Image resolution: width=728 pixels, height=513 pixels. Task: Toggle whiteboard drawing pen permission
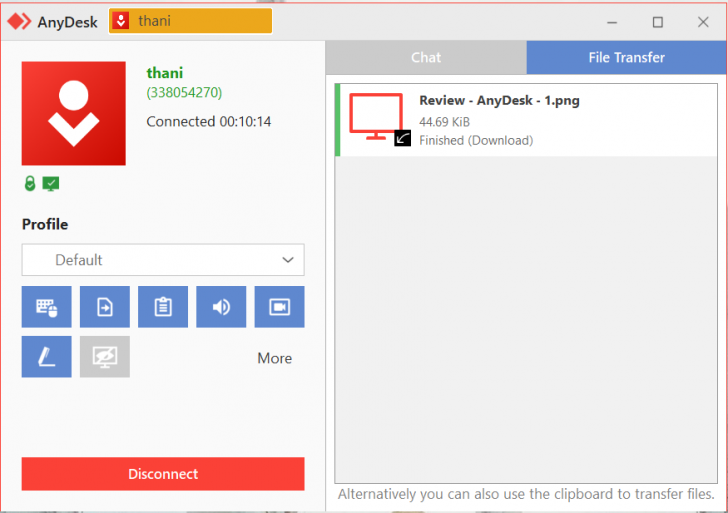46,357
